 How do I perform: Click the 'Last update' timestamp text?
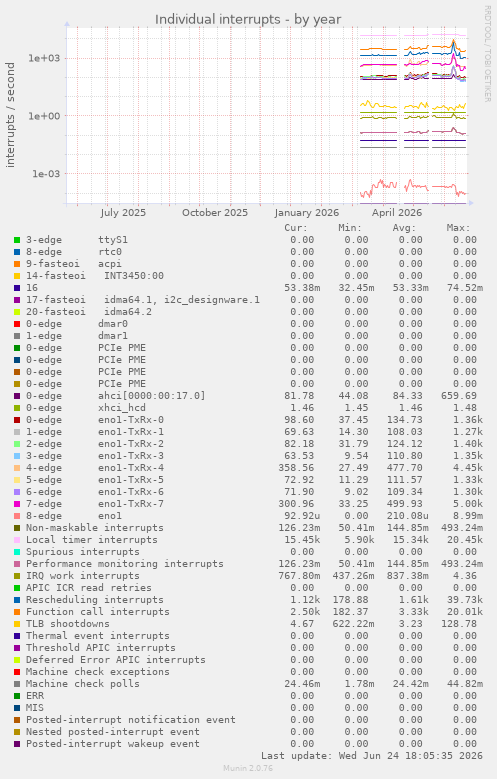click(372, 756)
